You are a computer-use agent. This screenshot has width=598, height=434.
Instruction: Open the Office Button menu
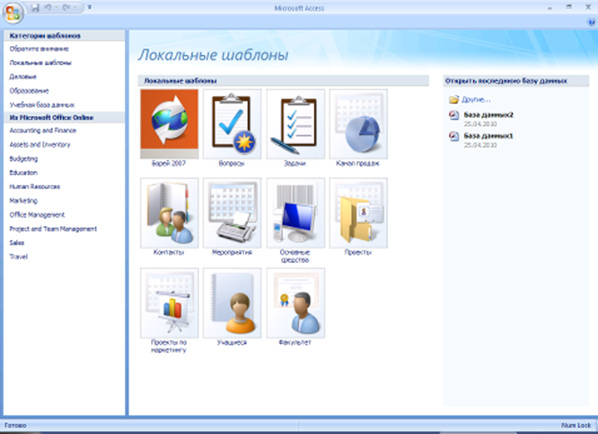point(13,13)
